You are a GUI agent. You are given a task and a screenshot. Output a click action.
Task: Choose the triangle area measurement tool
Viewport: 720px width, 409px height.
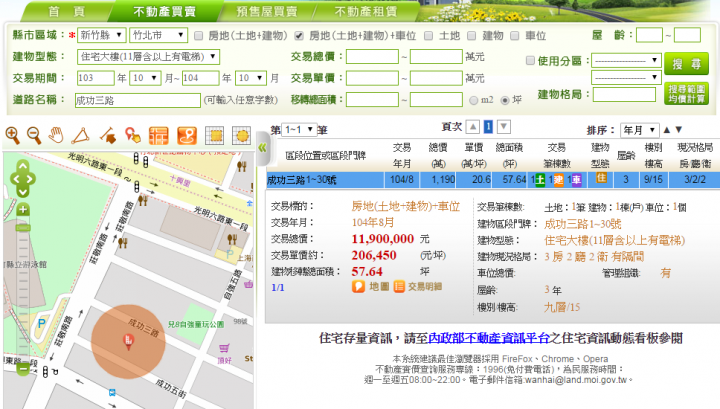point(82,134)
